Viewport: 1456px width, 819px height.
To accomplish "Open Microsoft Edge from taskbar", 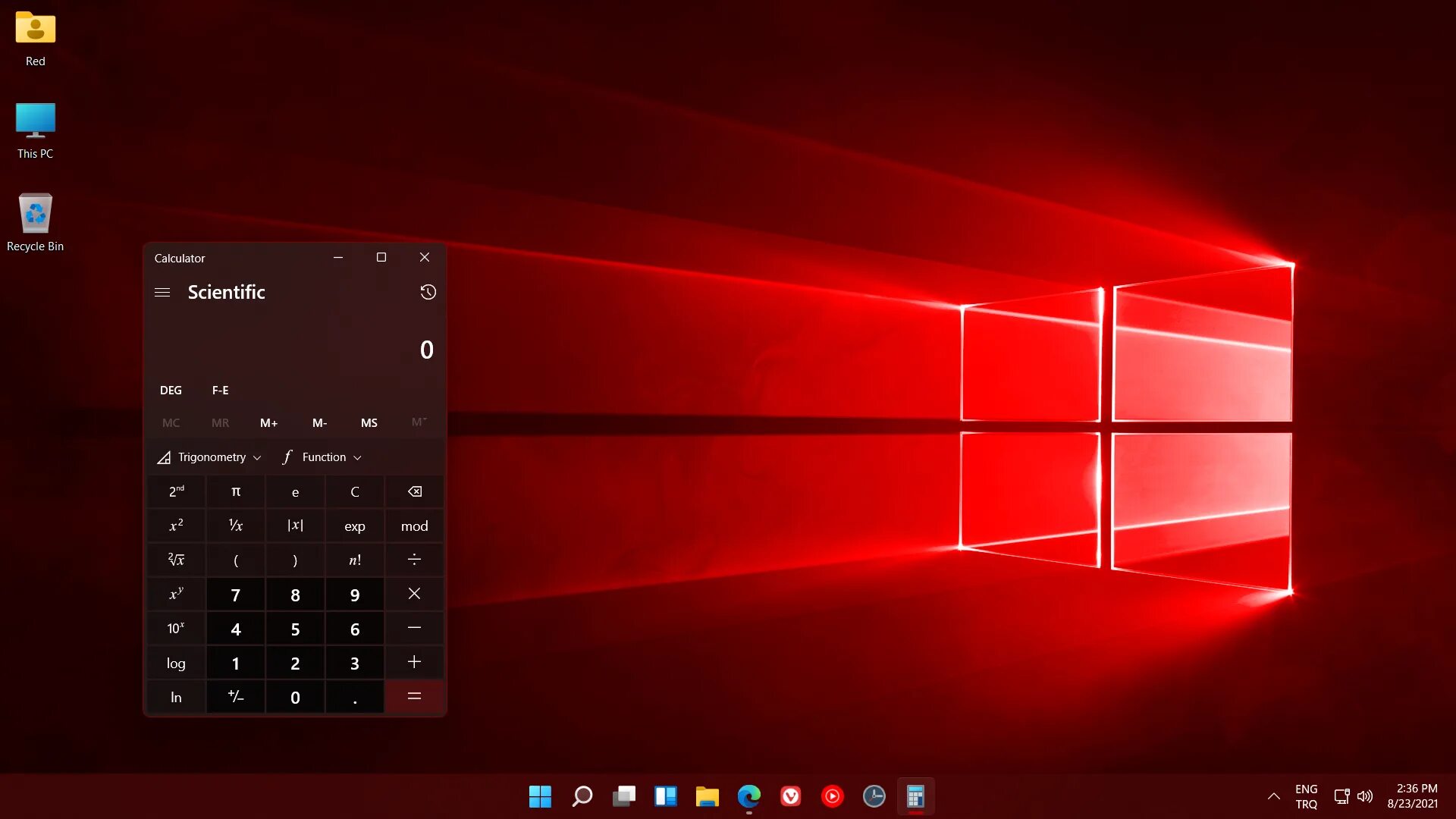I will tap(748, 796).
